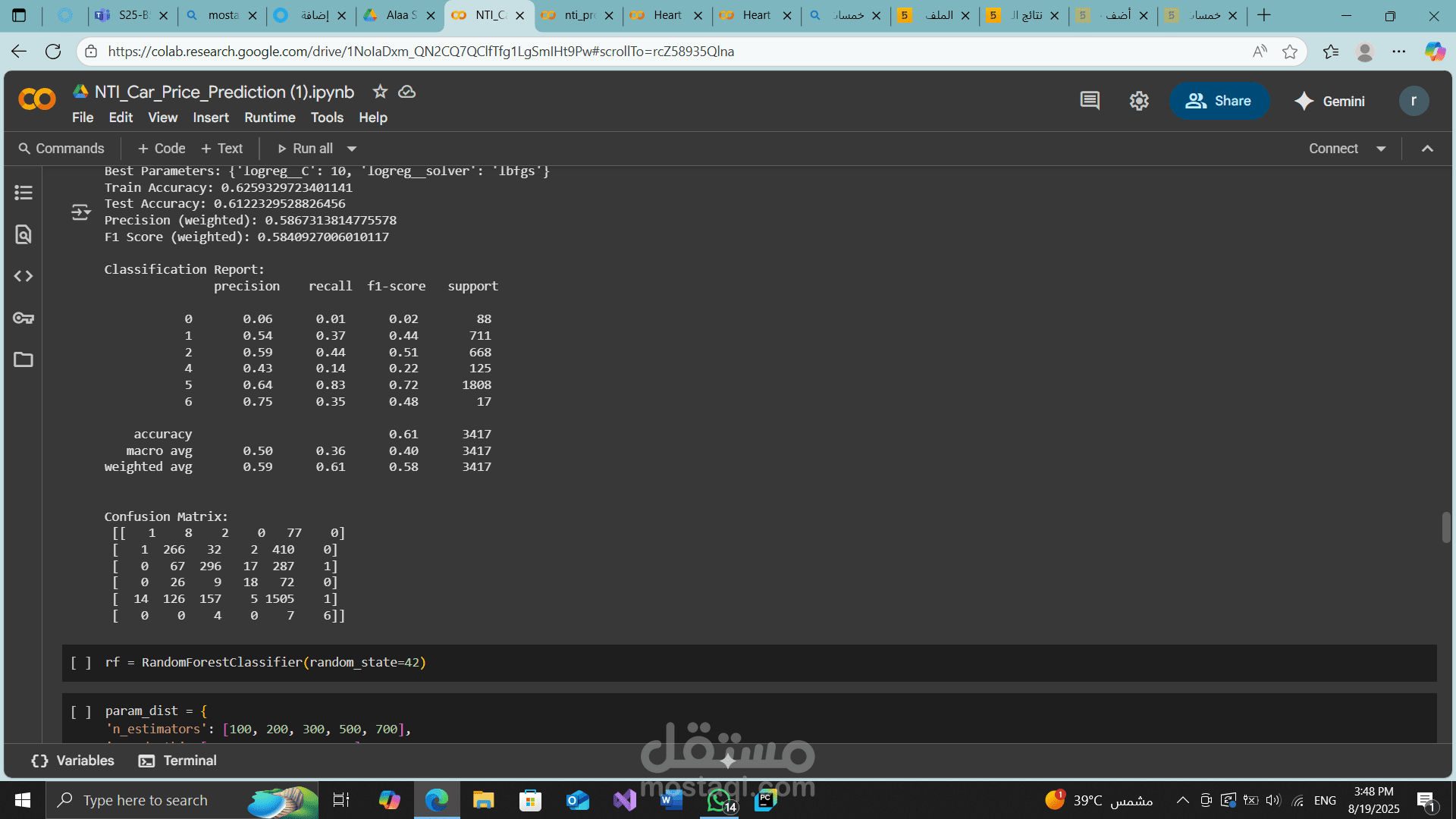Open Code snippets sidebar icon
Viewport: 1456px width, 819px height.
pos(24,276)
